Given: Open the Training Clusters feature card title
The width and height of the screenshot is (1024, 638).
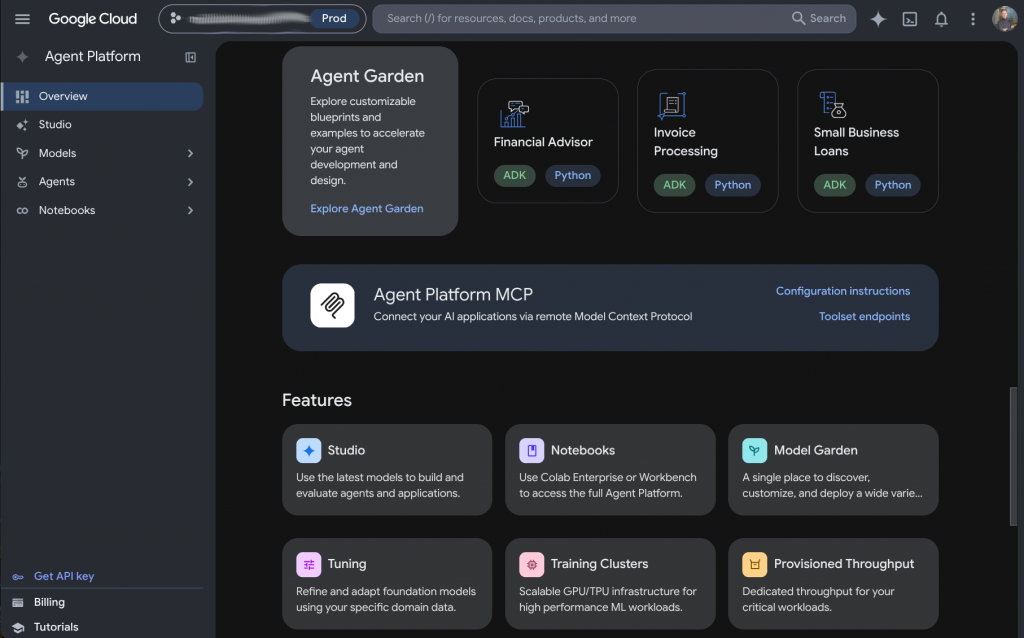Looking at the screenshot, I should [x=600, y=564].
